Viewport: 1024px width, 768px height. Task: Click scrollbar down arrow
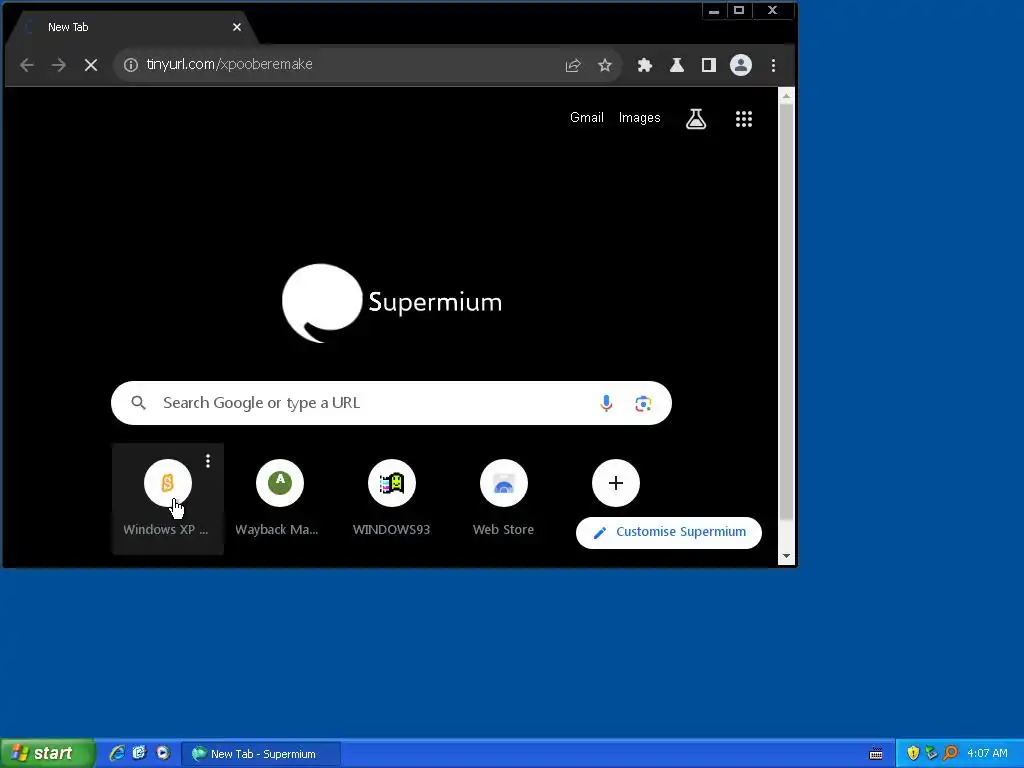(x=786, y=556)
